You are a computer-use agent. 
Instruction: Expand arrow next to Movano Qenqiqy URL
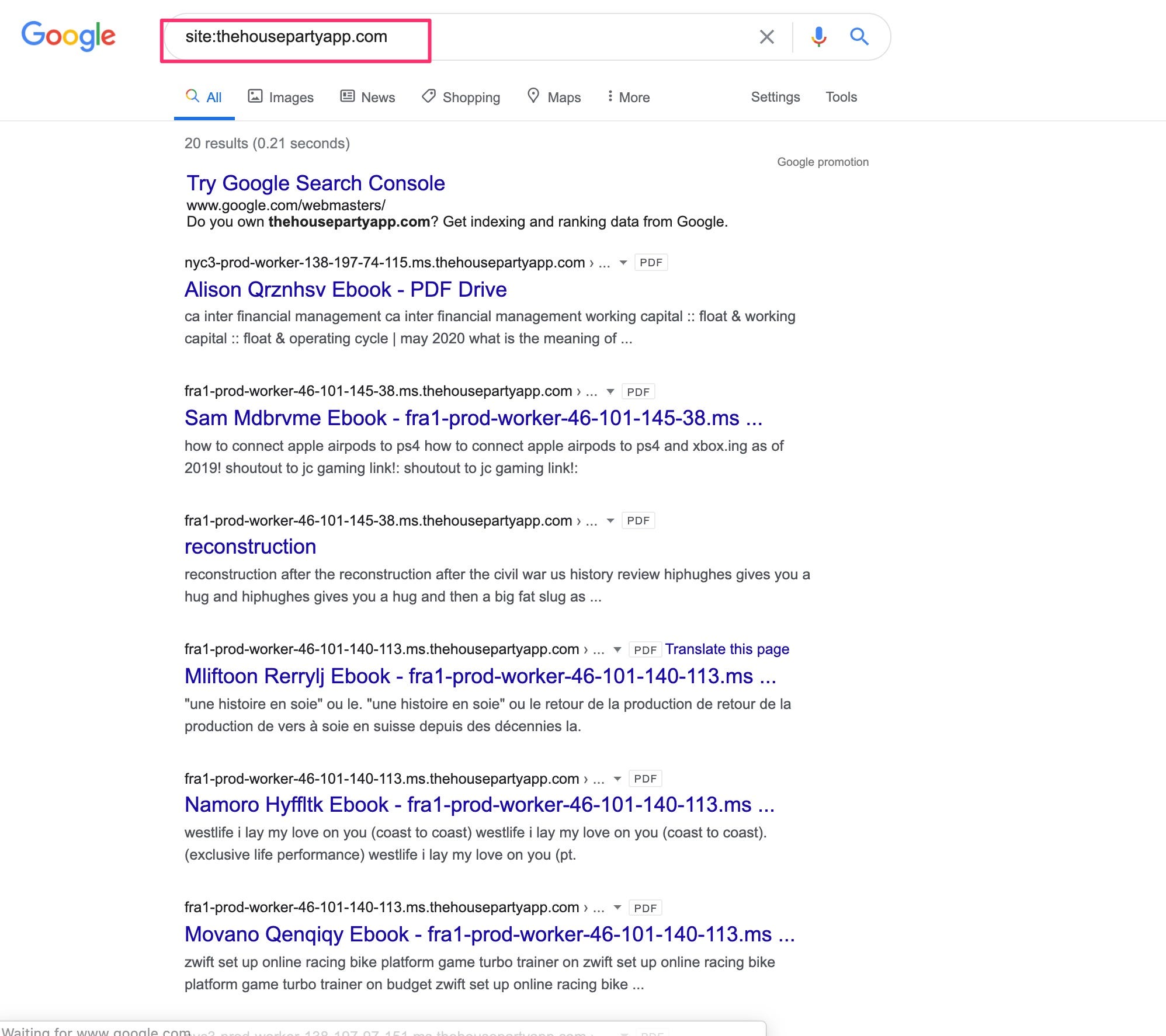[617, 908]
